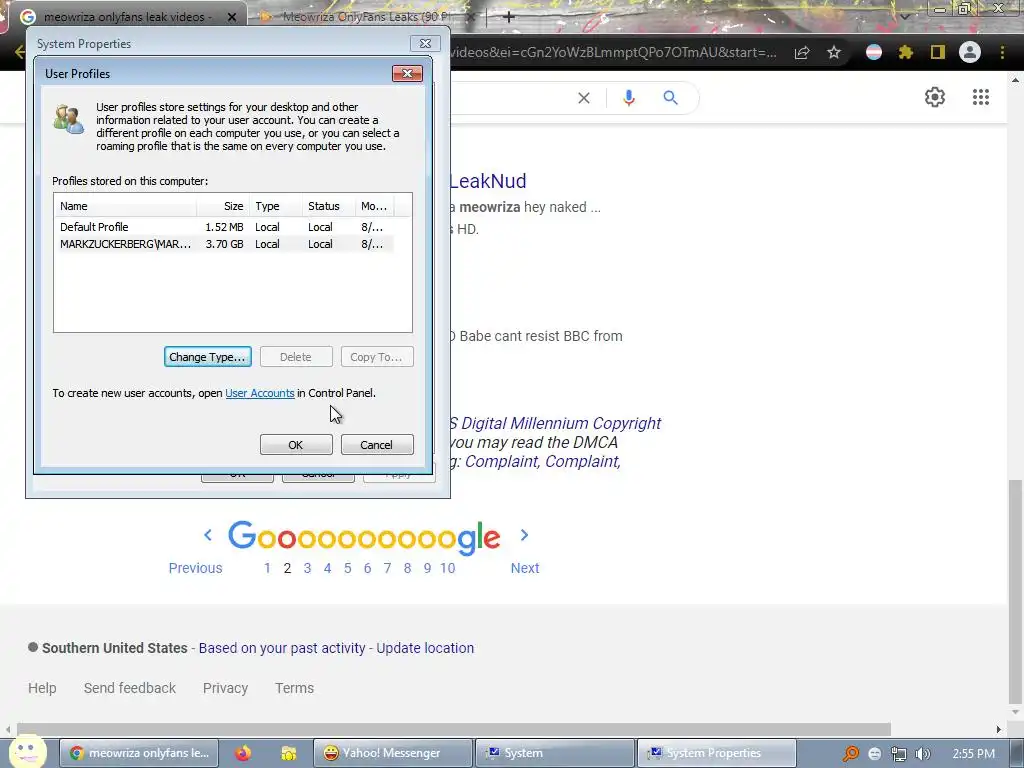Switch to Chrome meowriza taskbar item

[138, 753]
